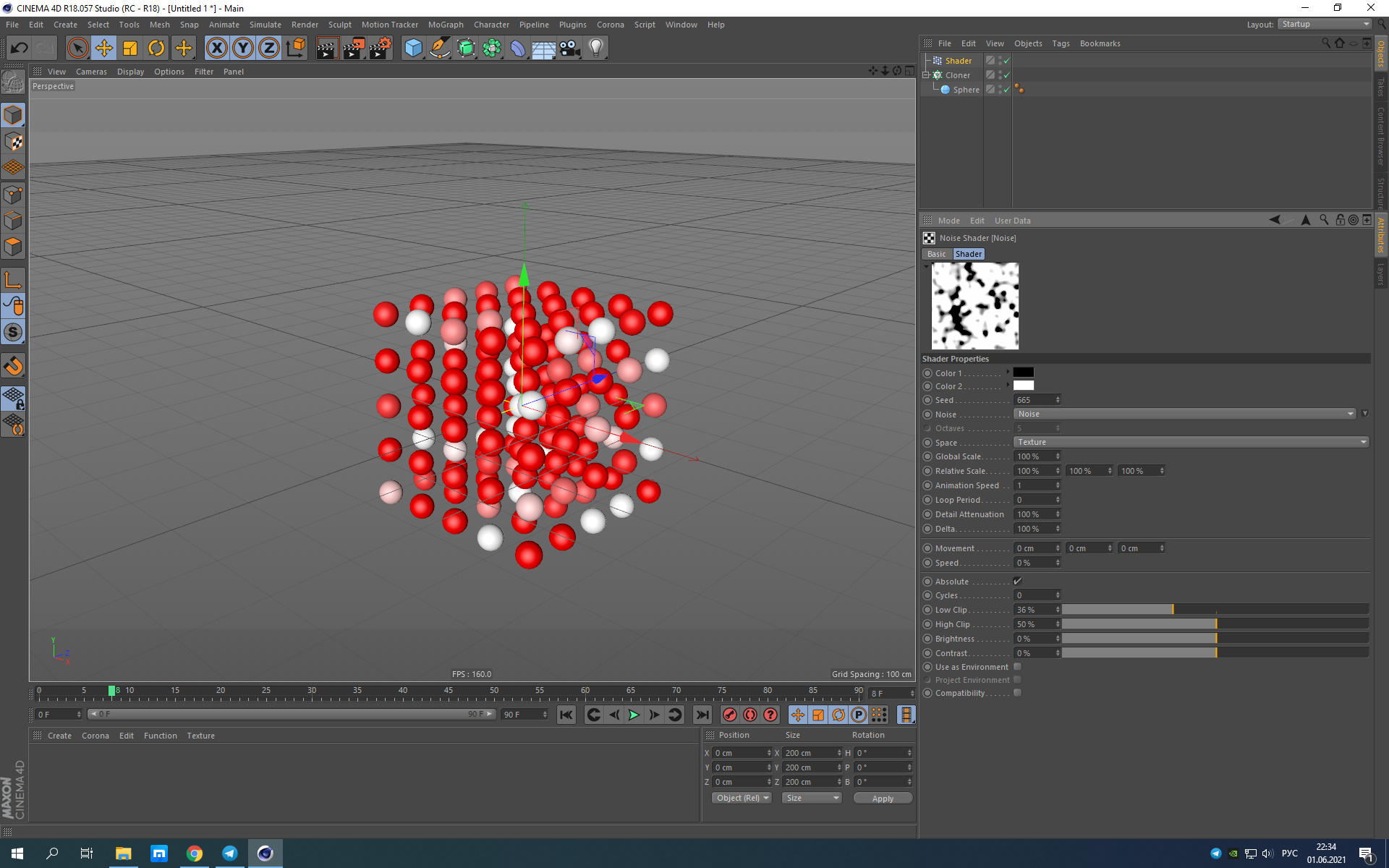Click frame 45 on the timeline
This screenshot has width=1389, height=868.
[x=449, y=691]
